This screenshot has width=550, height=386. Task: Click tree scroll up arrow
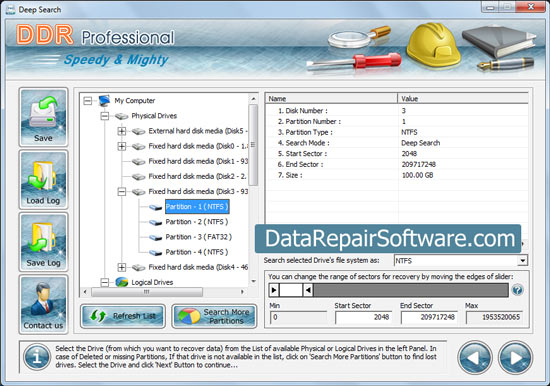coord(253,99)
